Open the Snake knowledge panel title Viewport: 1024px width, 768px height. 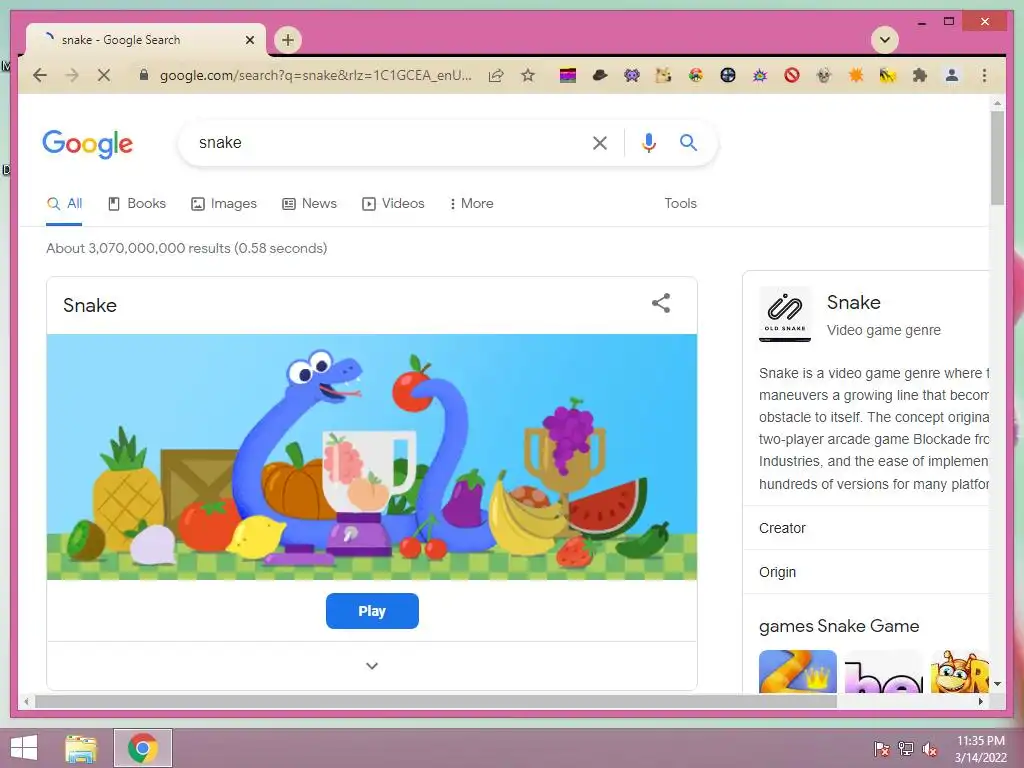click(854, 302)
